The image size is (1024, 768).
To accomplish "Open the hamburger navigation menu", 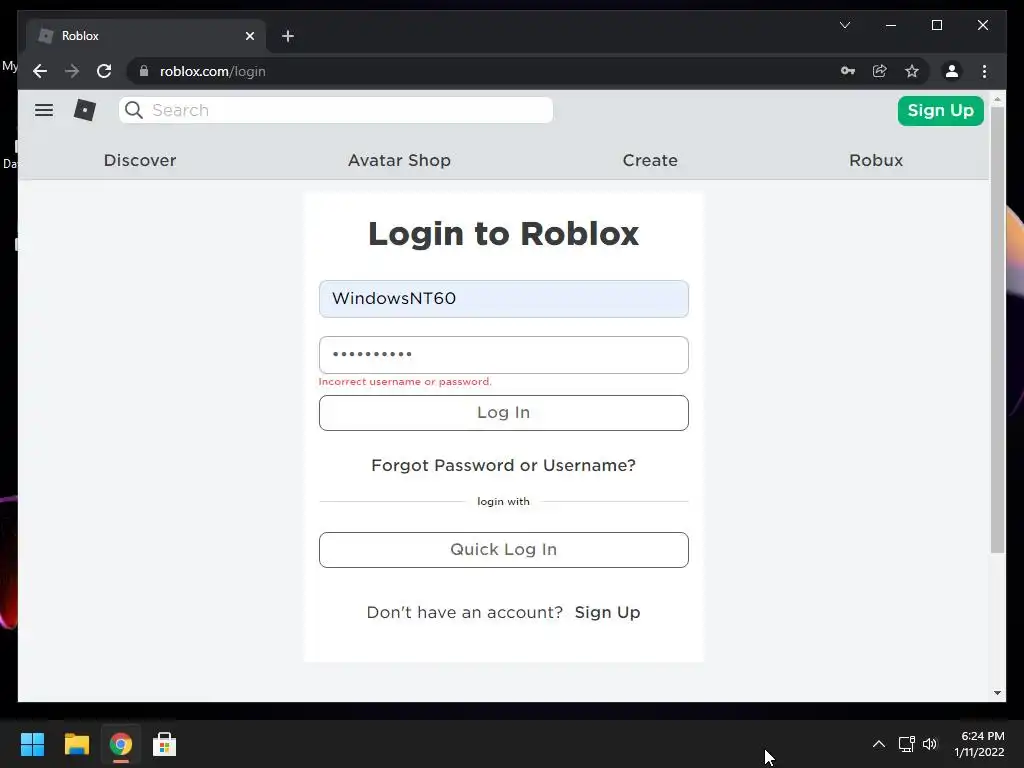I will [44, 110].
